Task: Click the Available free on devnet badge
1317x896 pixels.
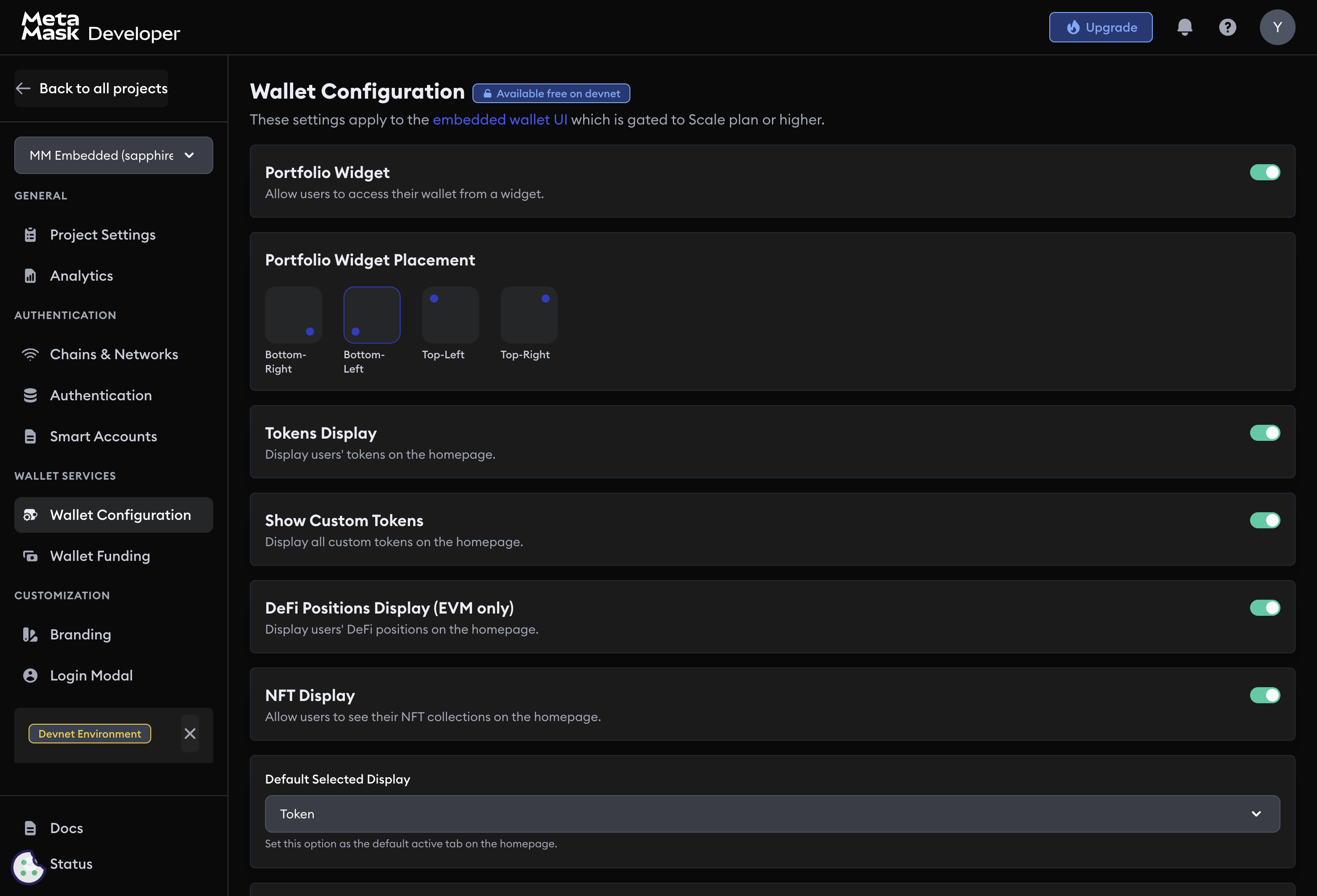Action: tap(551, 94)
